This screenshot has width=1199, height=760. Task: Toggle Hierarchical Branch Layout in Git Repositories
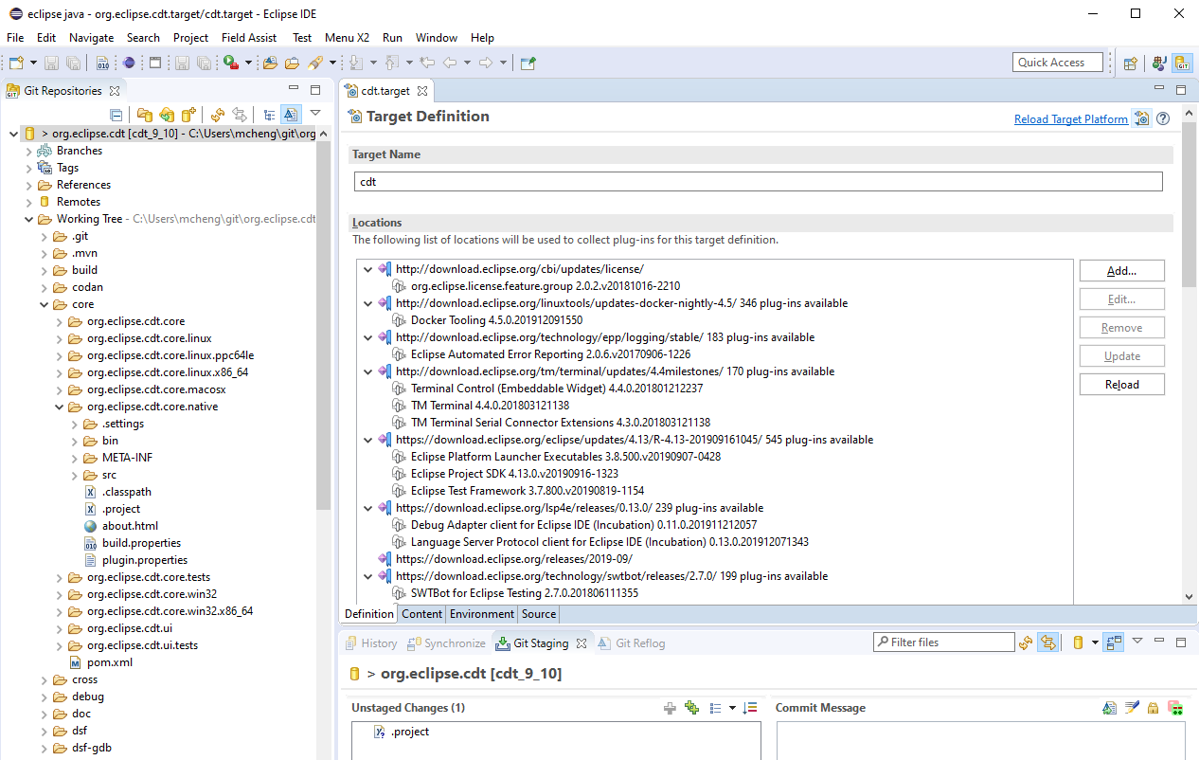pos(269,115)
